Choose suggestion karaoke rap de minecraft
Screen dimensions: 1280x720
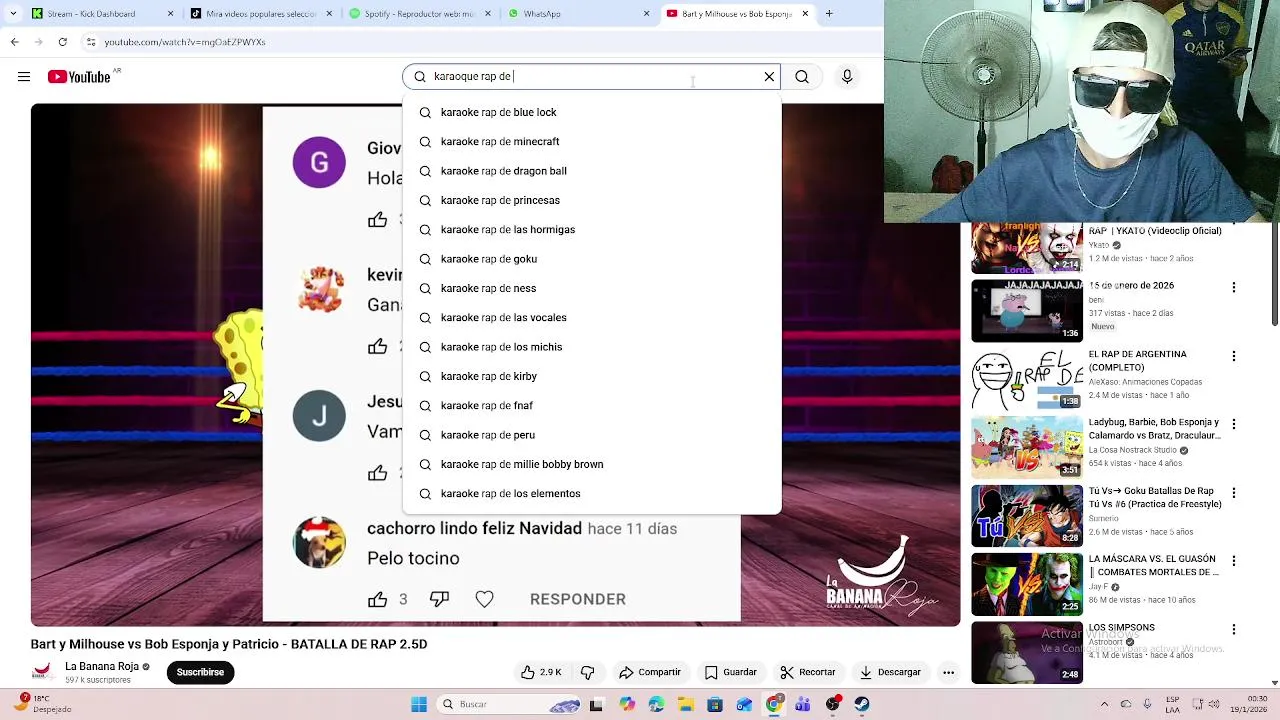(x=591, y=141)
